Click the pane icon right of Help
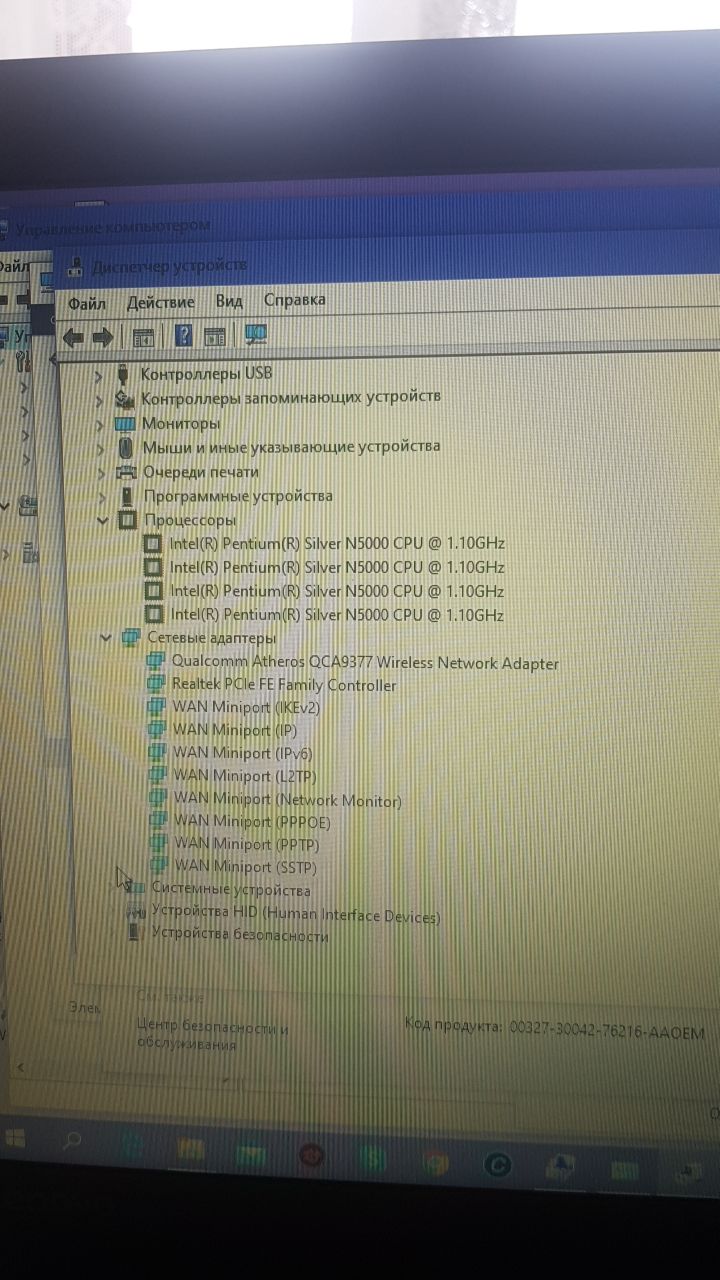This screenshot has width=720, height=1280. click(x=214, y=336)
